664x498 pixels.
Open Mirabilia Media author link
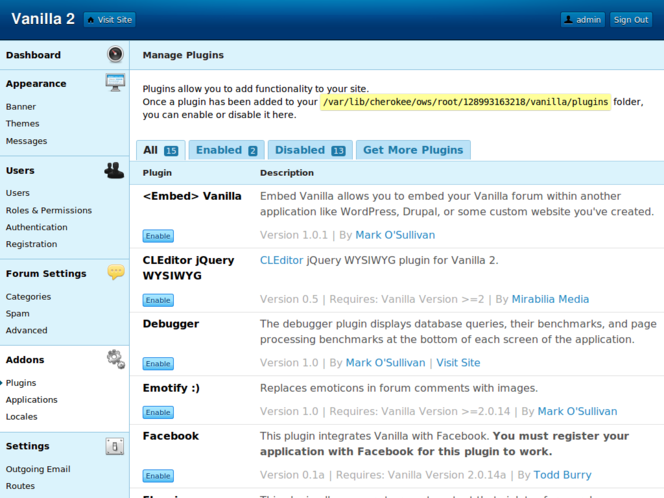[x=551, y=299]
